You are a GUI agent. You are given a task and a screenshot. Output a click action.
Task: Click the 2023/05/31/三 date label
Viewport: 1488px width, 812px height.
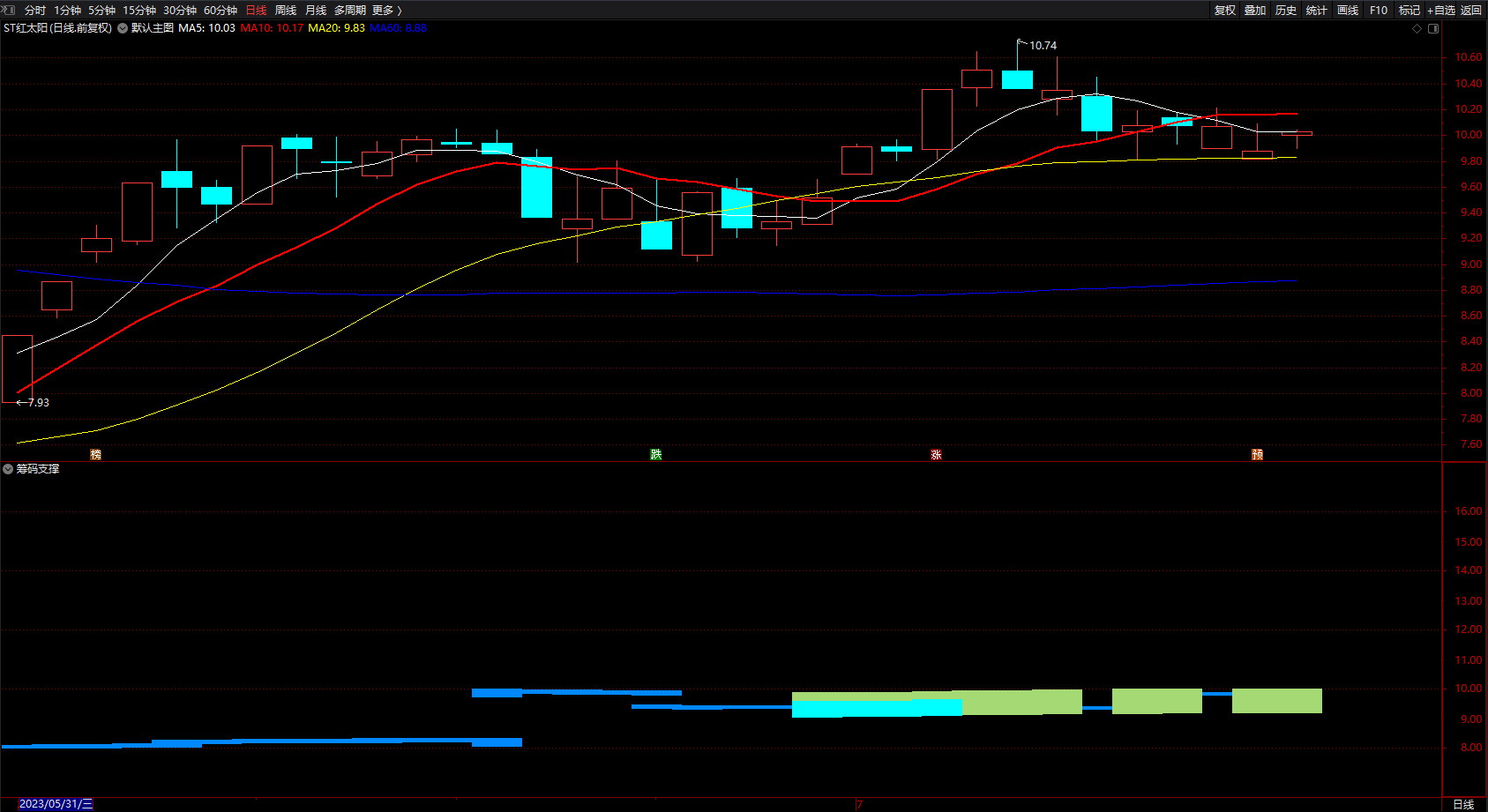tap(56, 804)
